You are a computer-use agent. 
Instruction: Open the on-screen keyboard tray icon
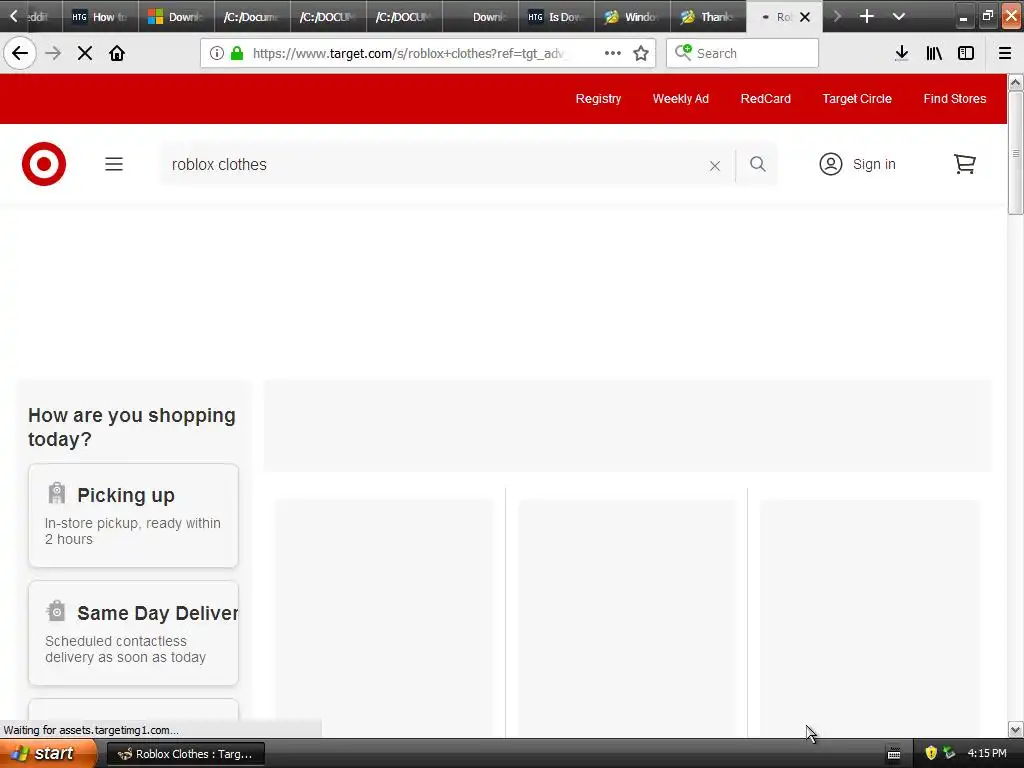[x=894, y=754]
